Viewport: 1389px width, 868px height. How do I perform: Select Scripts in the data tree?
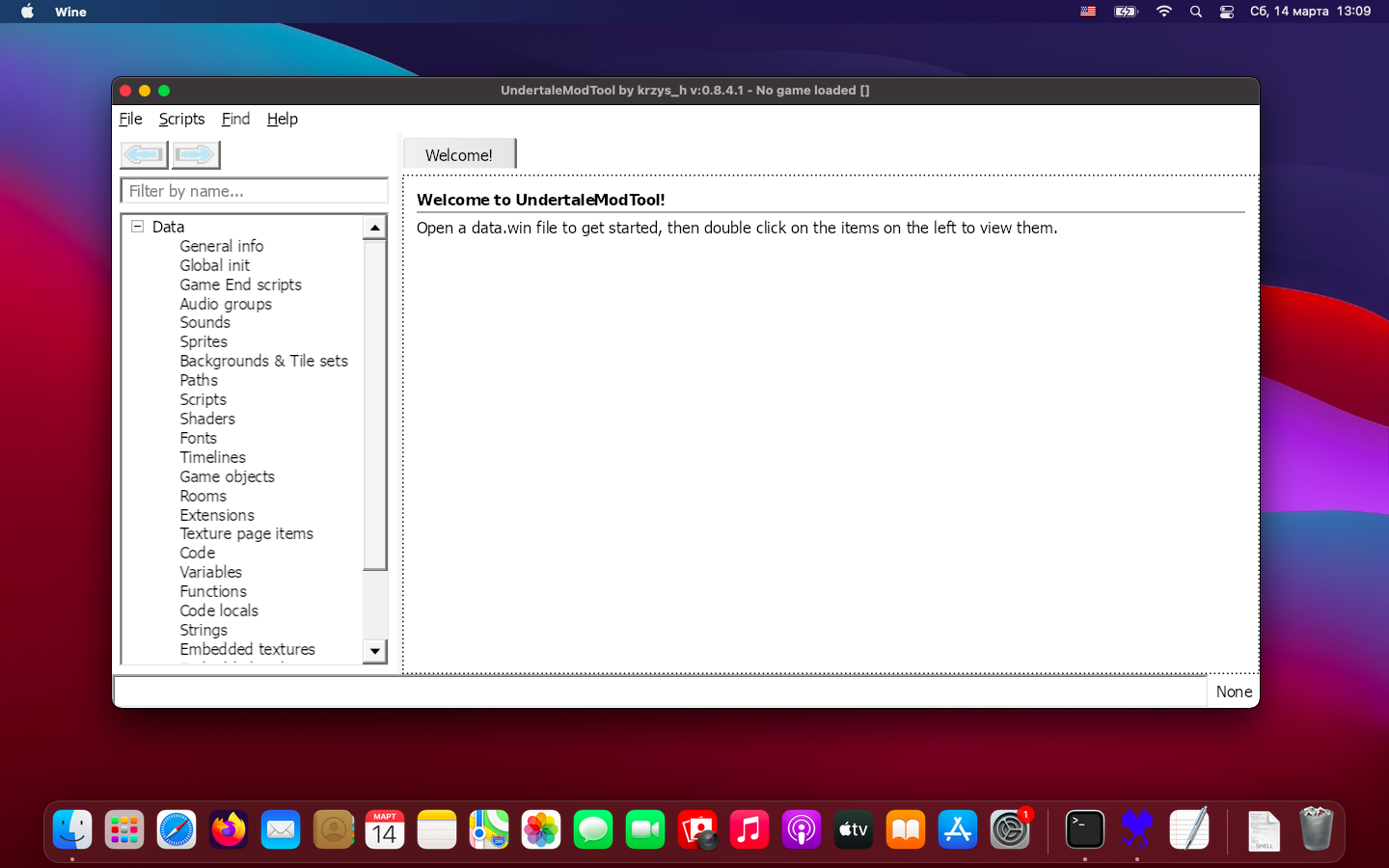coord(203,399)
